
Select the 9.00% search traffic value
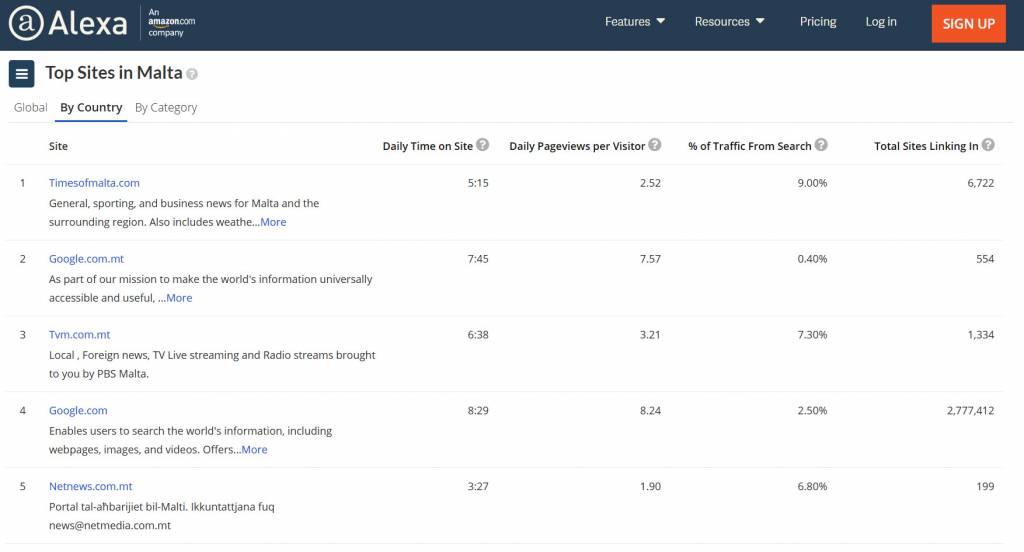(812, 183)
